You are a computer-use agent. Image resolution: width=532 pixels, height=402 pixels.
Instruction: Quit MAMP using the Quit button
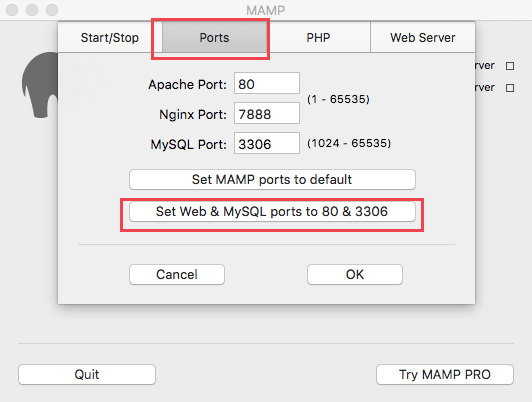click(x=87, y=375)
